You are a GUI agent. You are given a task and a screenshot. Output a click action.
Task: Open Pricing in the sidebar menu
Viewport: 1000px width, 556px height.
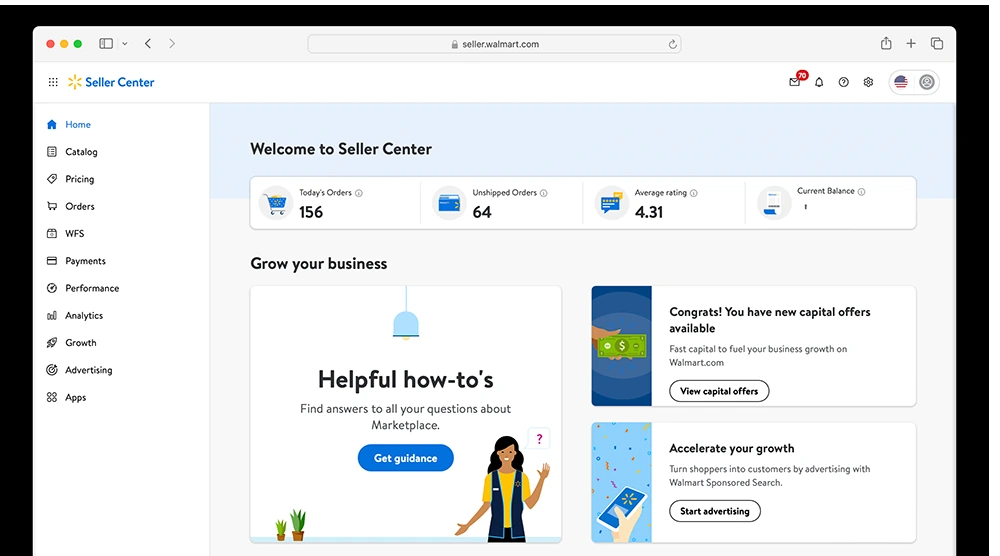click(x=80, y=179)
